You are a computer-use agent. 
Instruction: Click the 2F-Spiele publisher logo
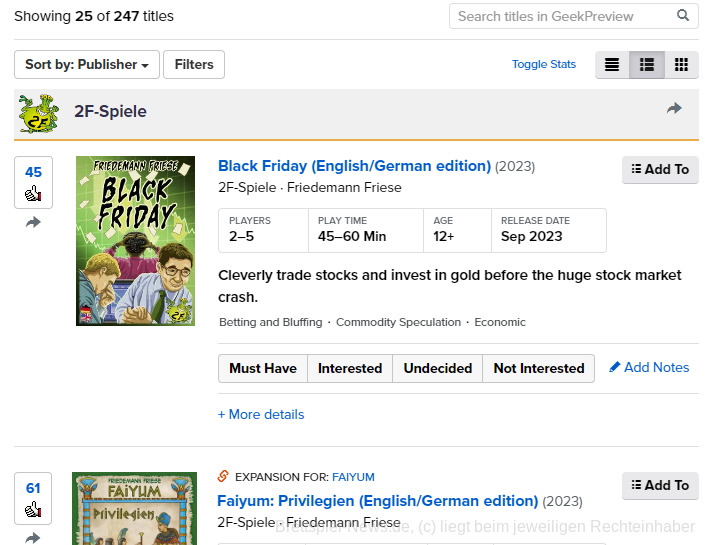(x=39, y=113)
